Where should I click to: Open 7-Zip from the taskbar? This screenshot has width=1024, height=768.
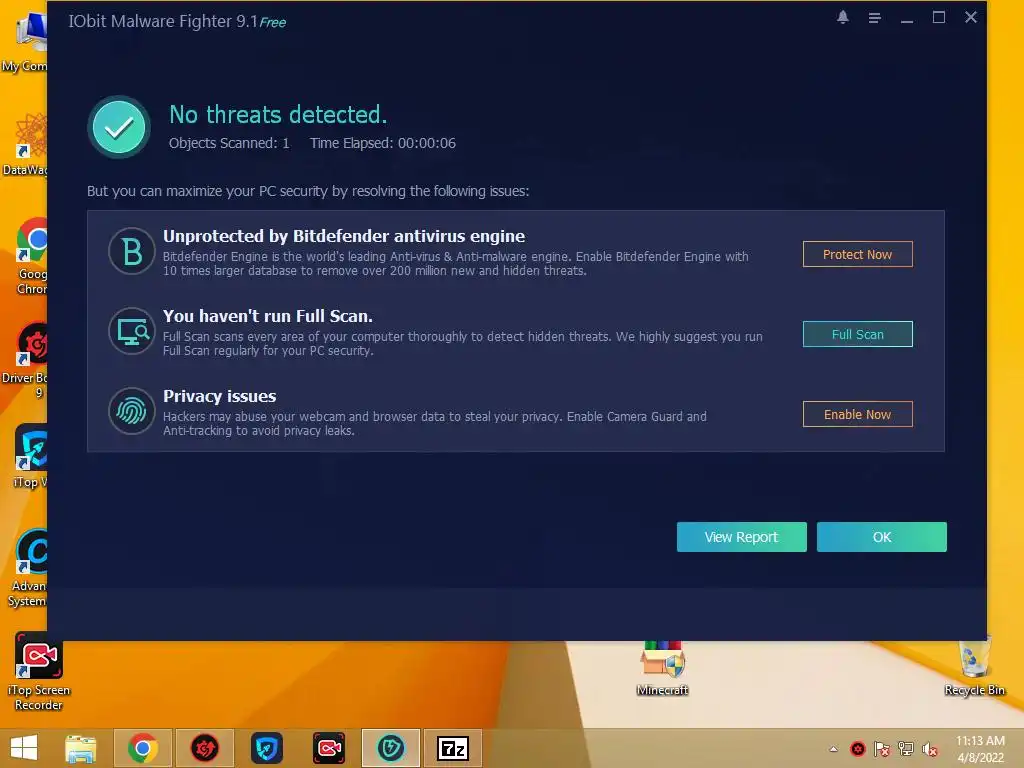[x=453, y=748]
